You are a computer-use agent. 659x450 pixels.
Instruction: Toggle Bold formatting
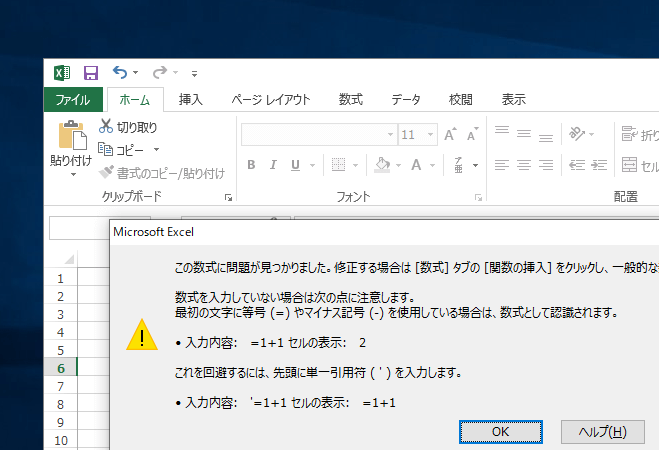tap(252, 165)
